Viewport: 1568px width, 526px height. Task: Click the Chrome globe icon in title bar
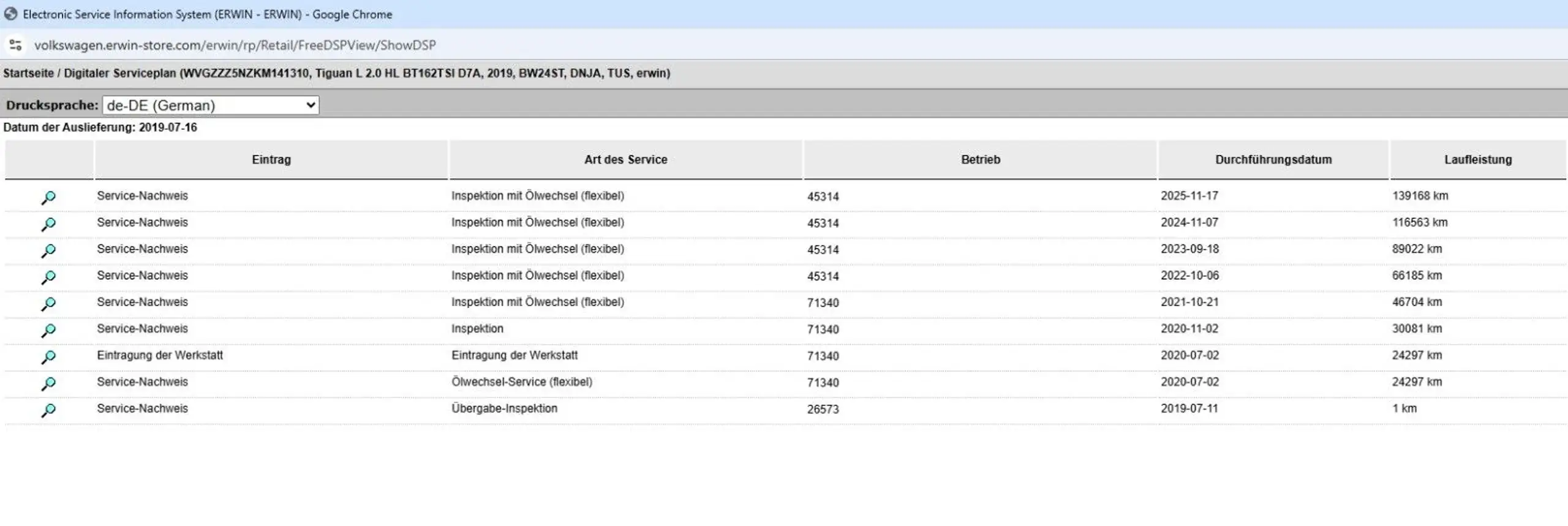[10, 13]
